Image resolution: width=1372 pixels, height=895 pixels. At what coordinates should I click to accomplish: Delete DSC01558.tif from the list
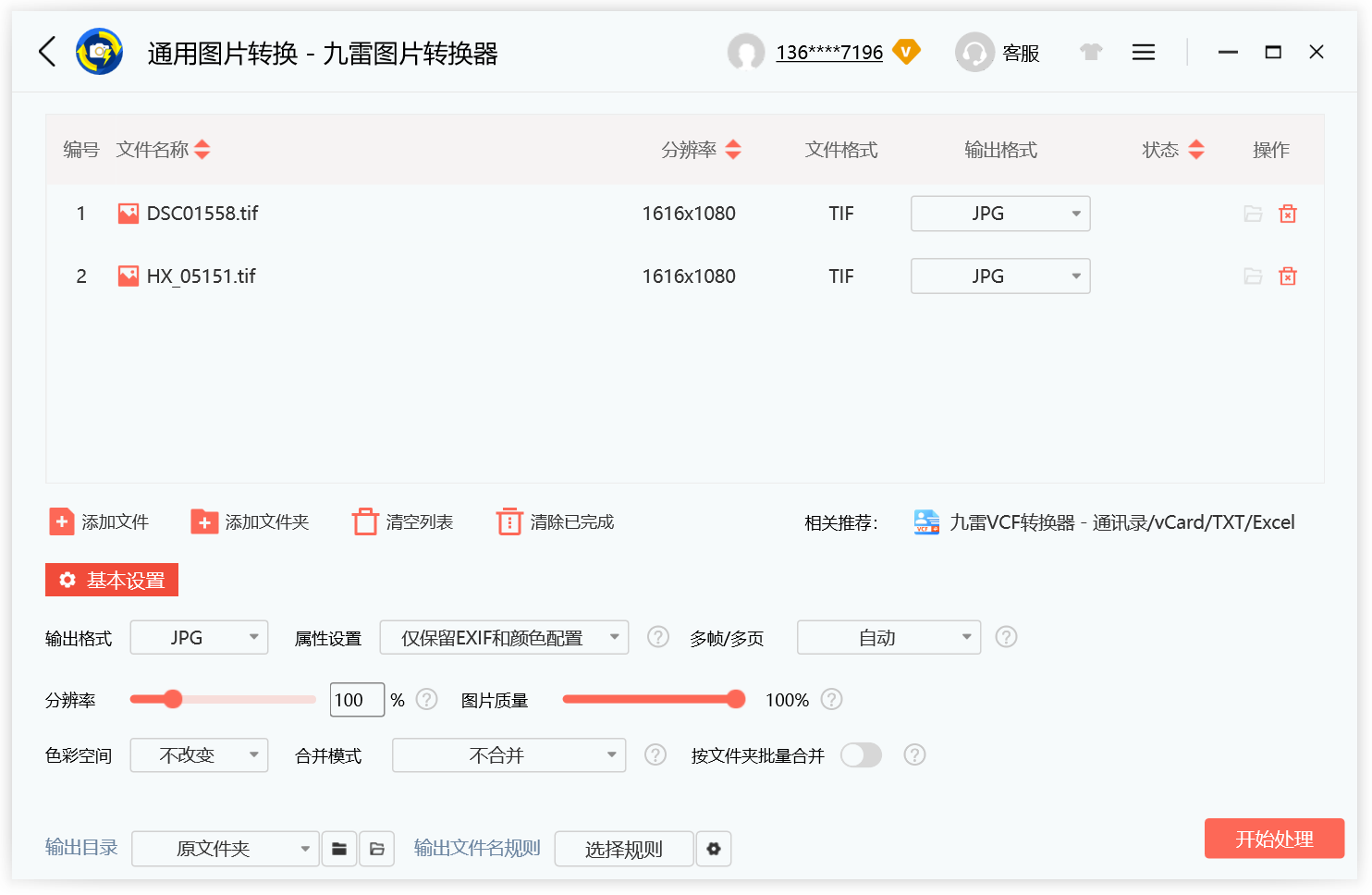pyautogui.click(x=1288, y=214)
